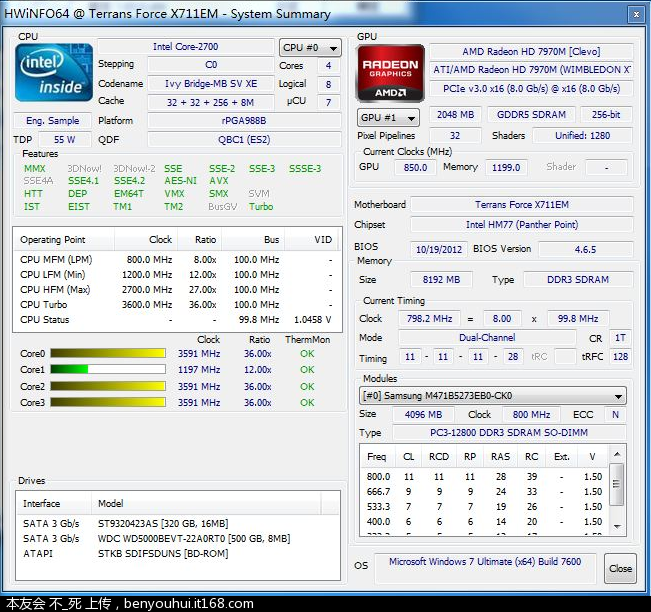
Task: Click the AMD Radeon Graphics logo
Action: 390,73
